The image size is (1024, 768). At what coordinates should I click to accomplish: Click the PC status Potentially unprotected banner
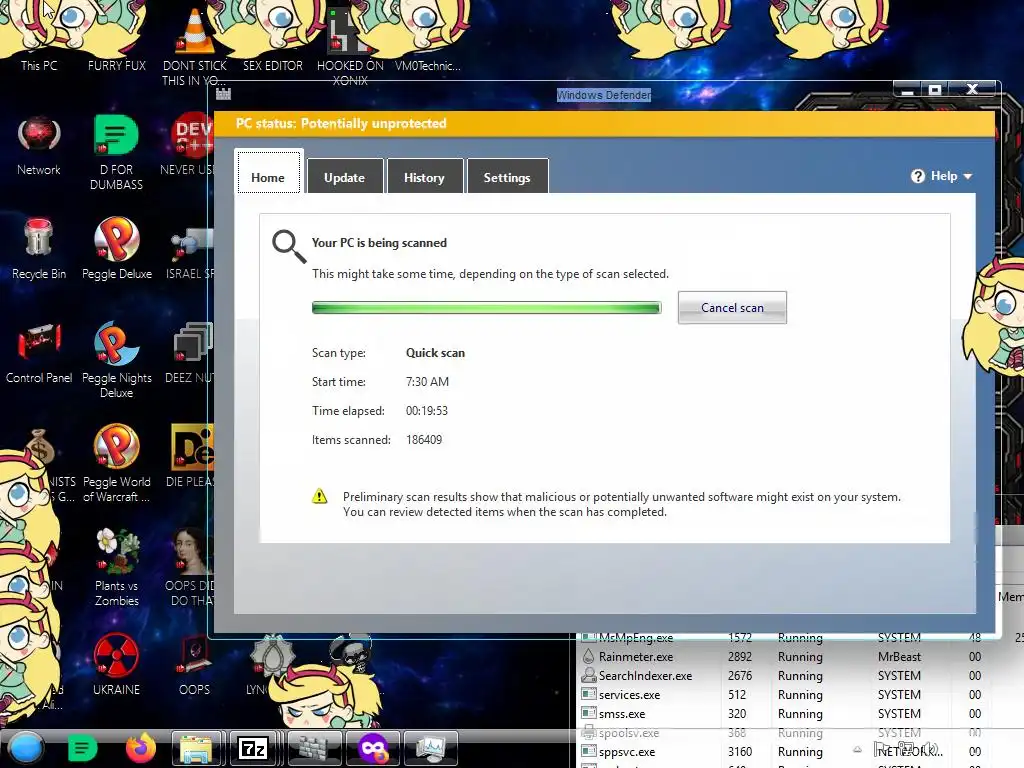click(605, 123)
